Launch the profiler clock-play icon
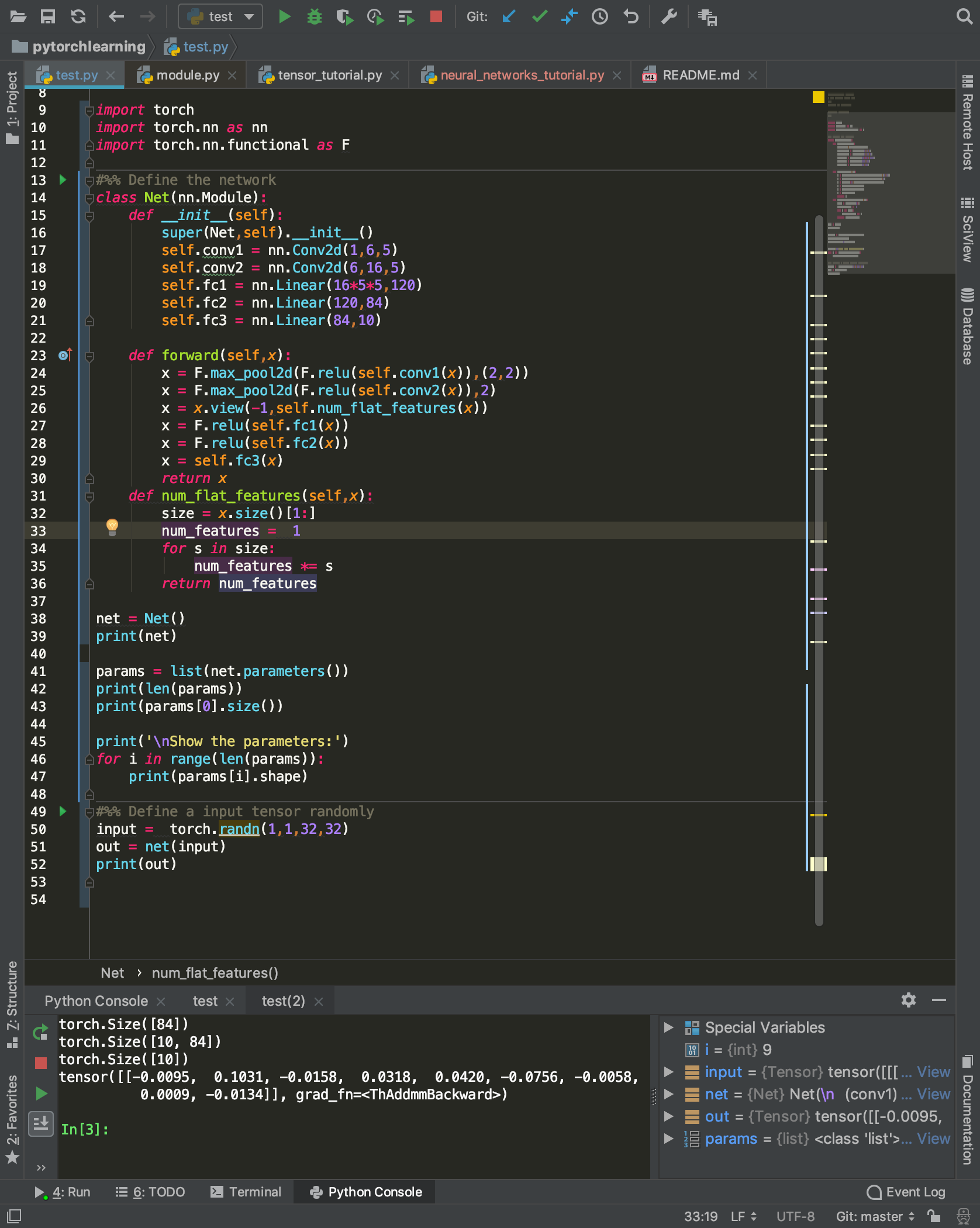The image size is (980, 1228). point(375,16)
